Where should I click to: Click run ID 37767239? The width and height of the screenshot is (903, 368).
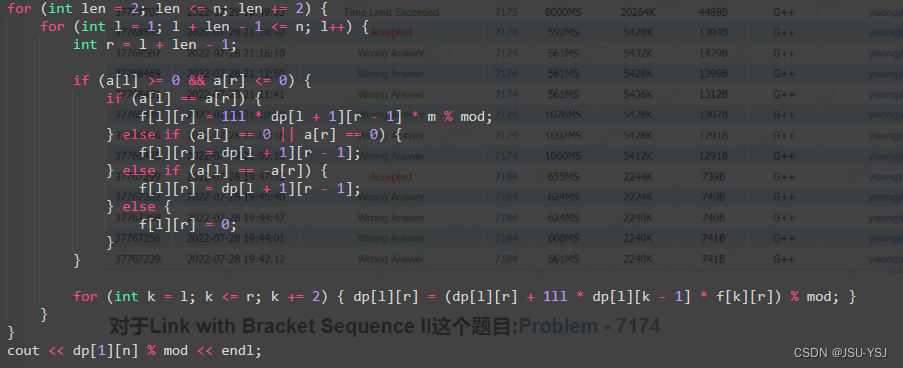(x=138, y=259)
